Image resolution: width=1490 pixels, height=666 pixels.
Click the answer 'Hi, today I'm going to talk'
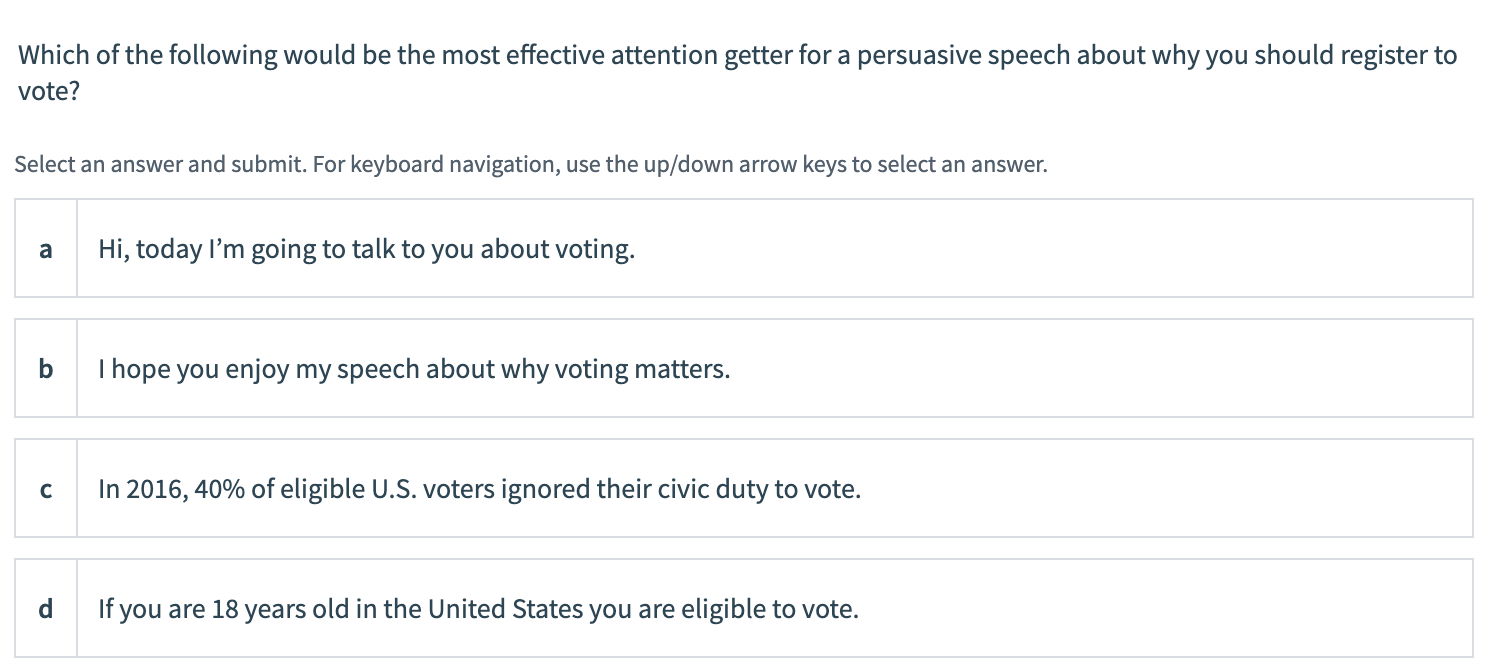367,248
